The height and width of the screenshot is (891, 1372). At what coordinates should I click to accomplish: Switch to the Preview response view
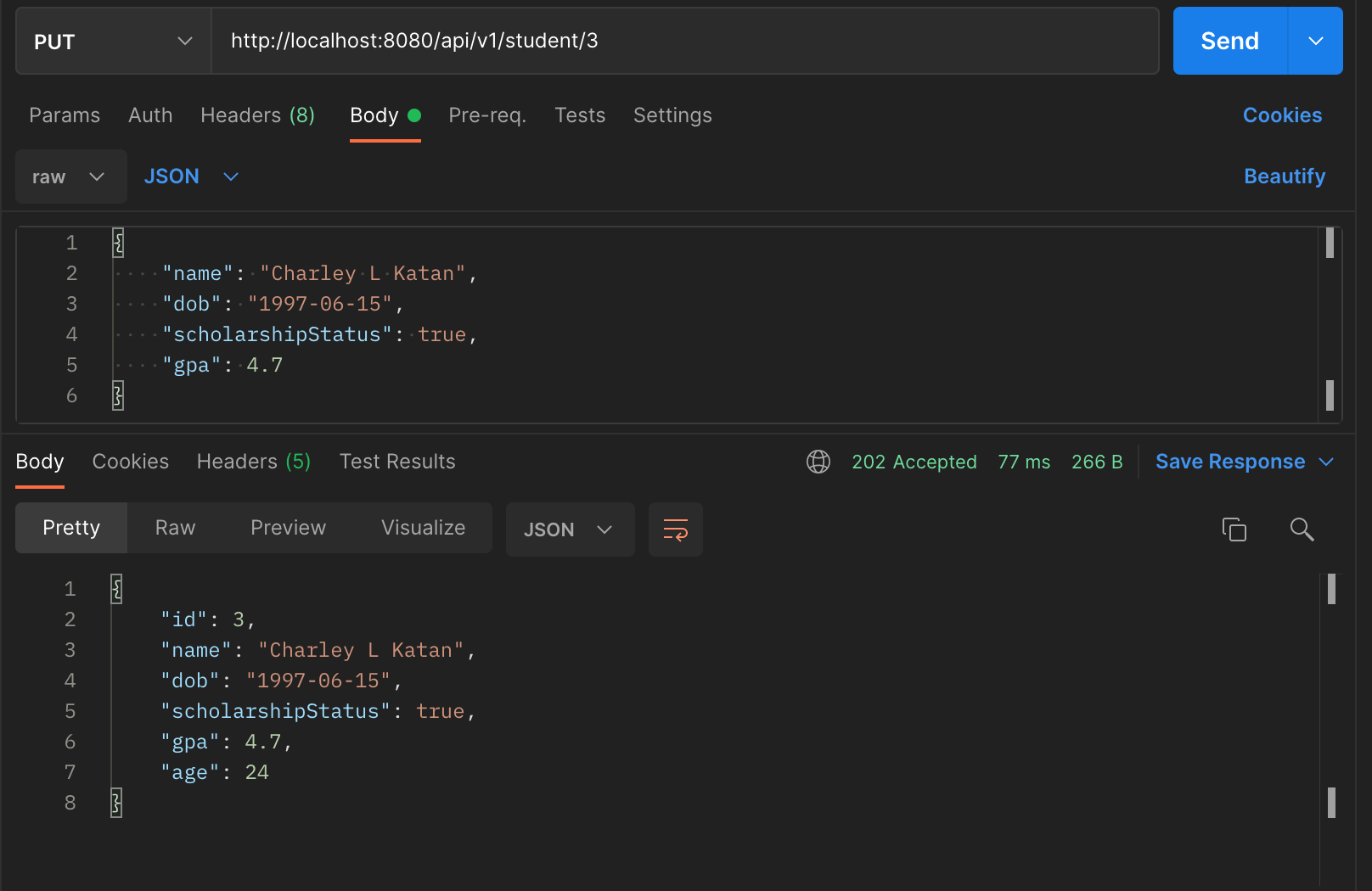click(x=288, y=527)
